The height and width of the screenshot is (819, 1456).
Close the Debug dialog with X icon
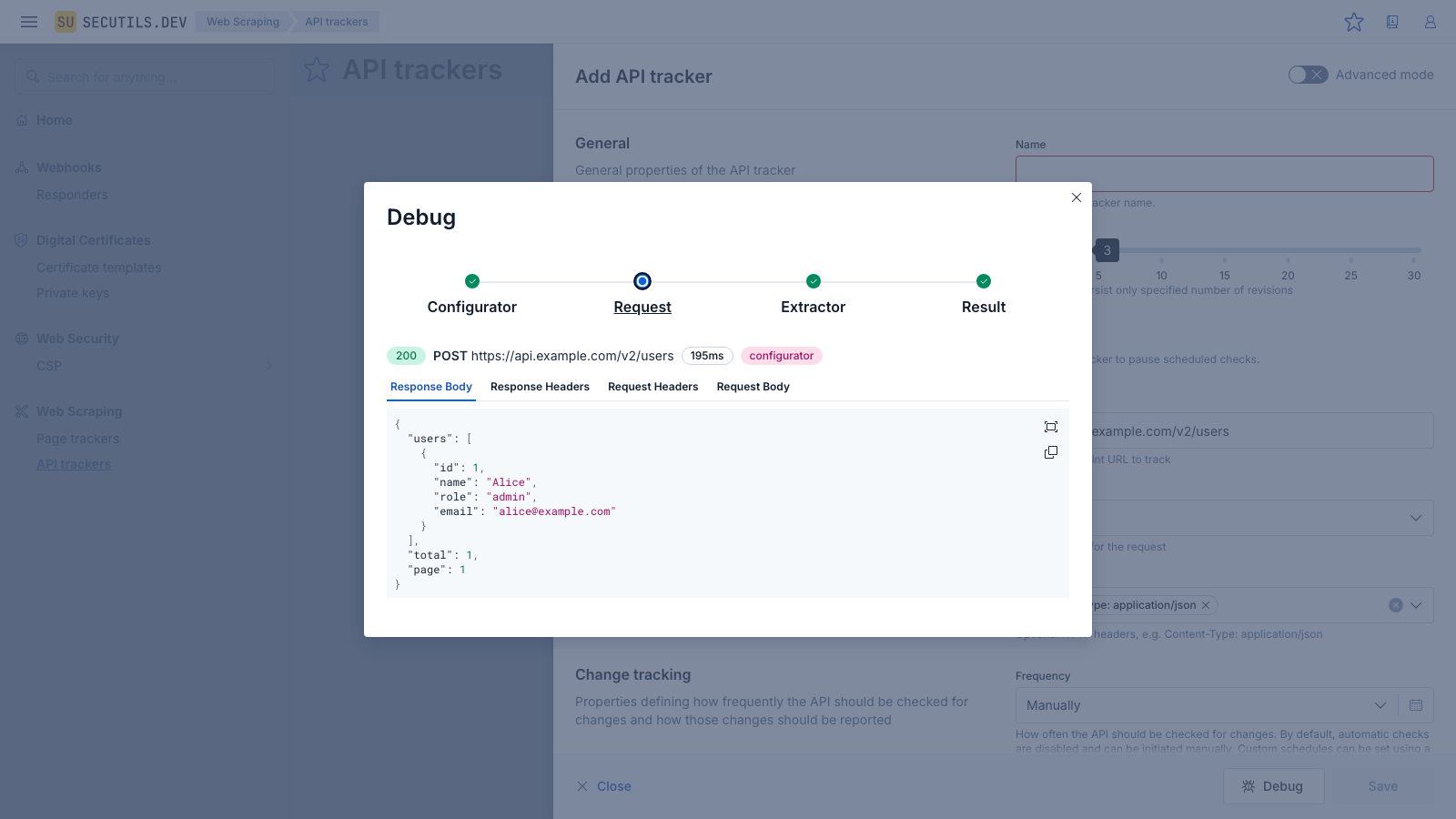pos(1077,197)
